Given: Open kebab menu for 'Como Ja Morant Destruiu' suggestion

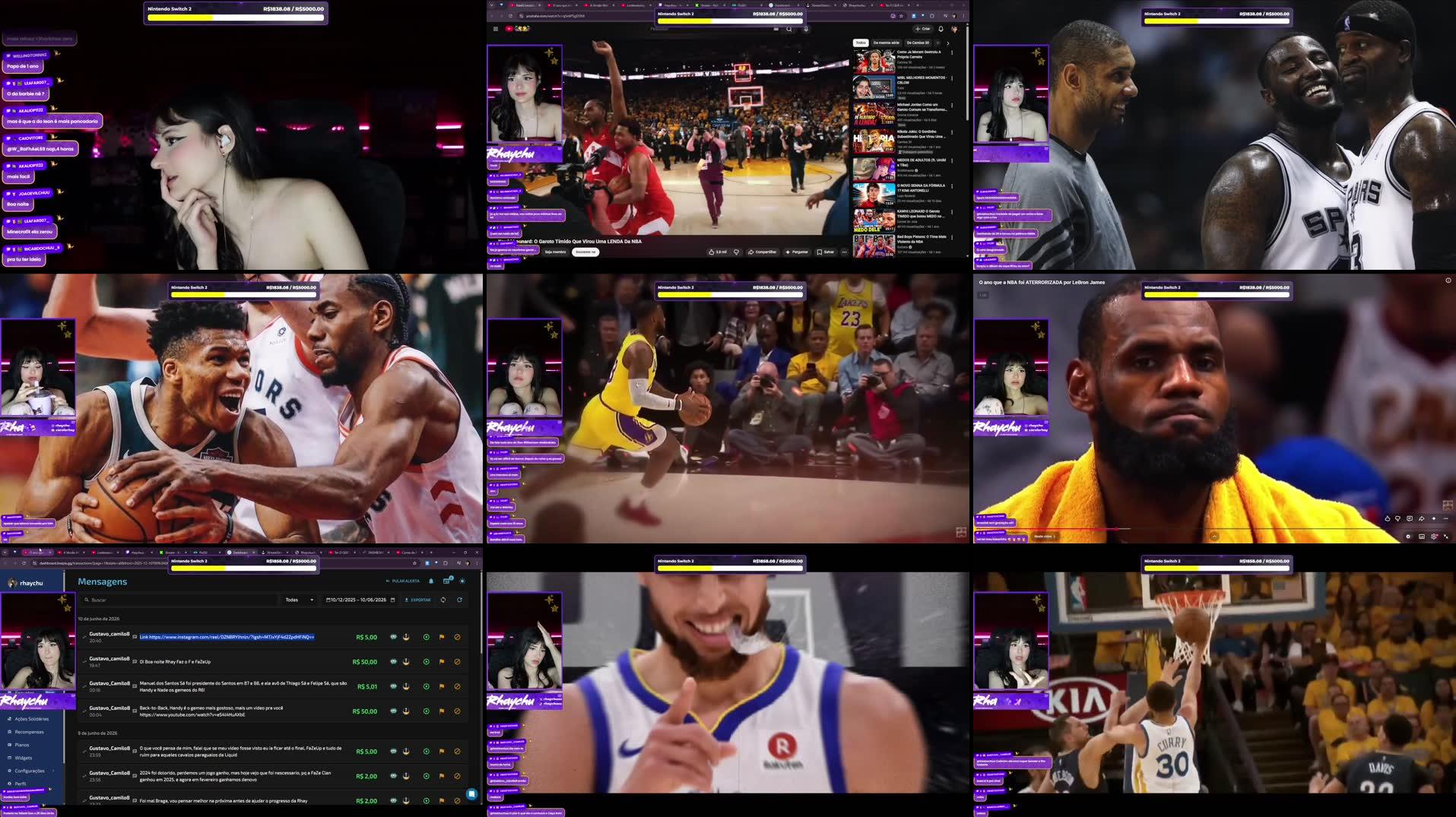Looking at the screenshot, I should (952, 52).
